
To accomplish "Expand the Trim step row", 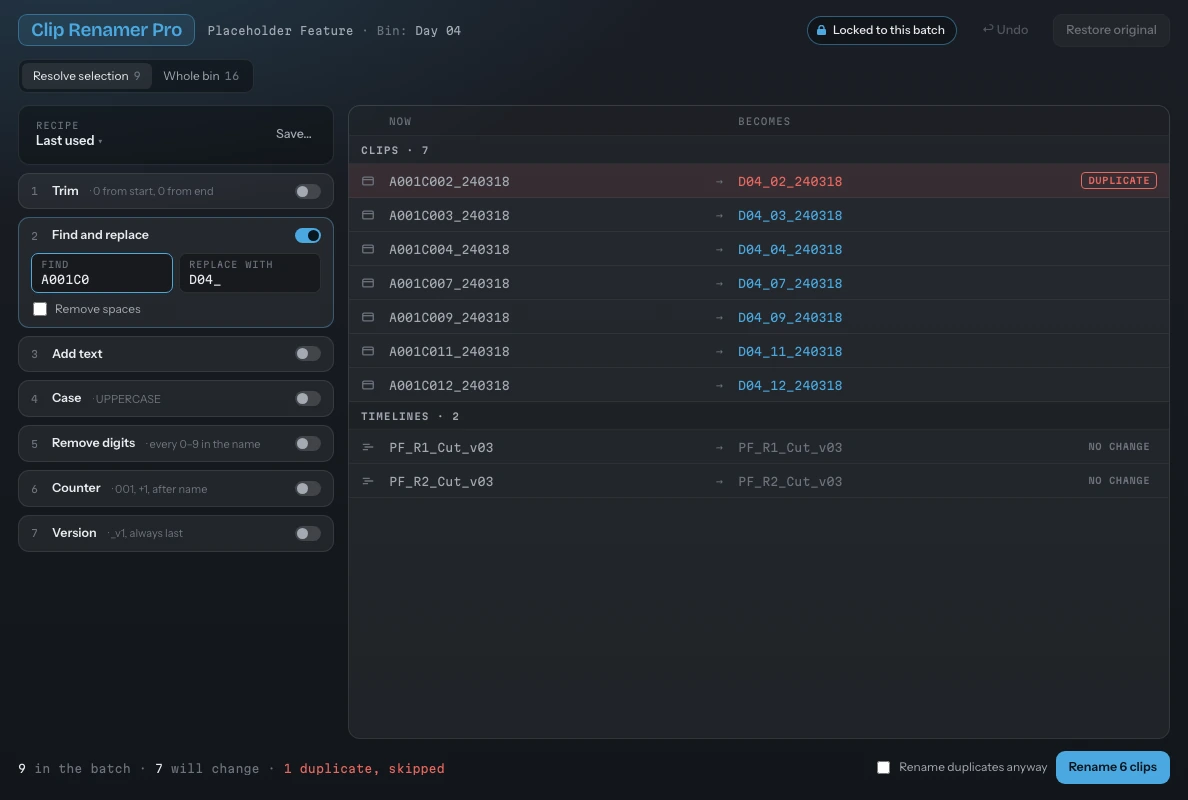I will tap(176, 191).
